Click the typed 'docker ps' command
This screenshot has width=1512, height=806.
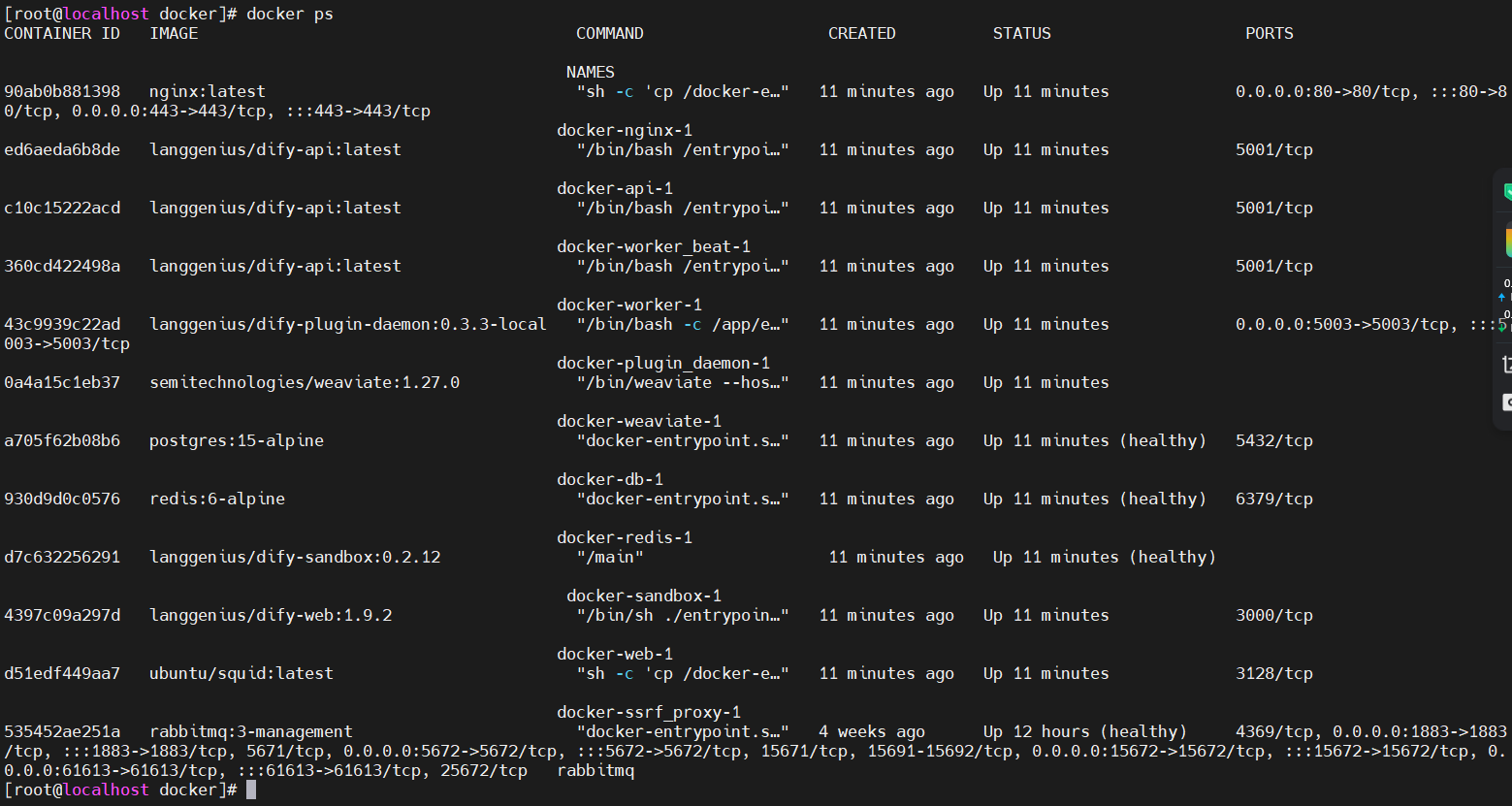[290, 14]
